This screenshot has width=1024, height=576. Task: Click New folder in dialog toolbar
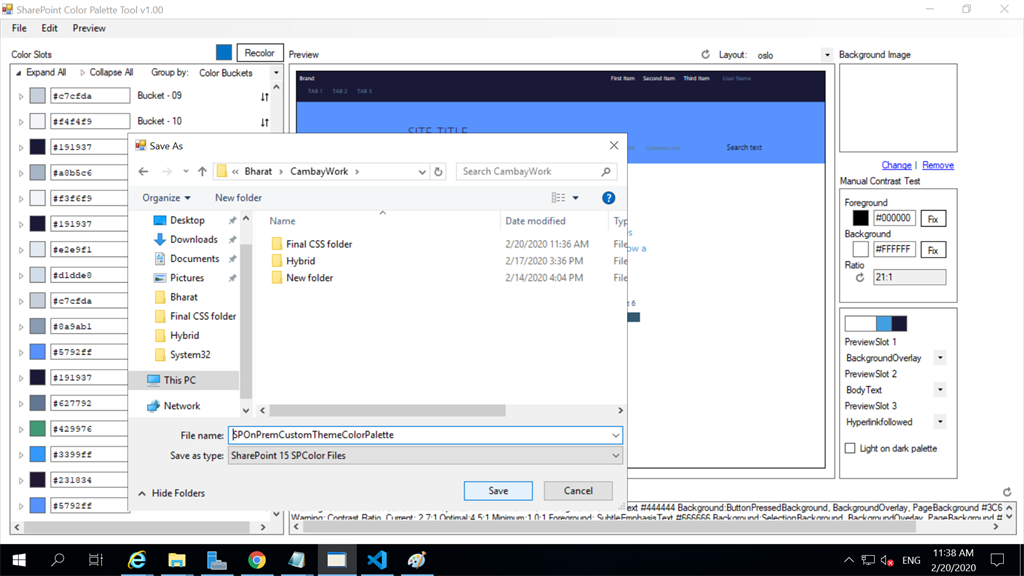[238, 198]
